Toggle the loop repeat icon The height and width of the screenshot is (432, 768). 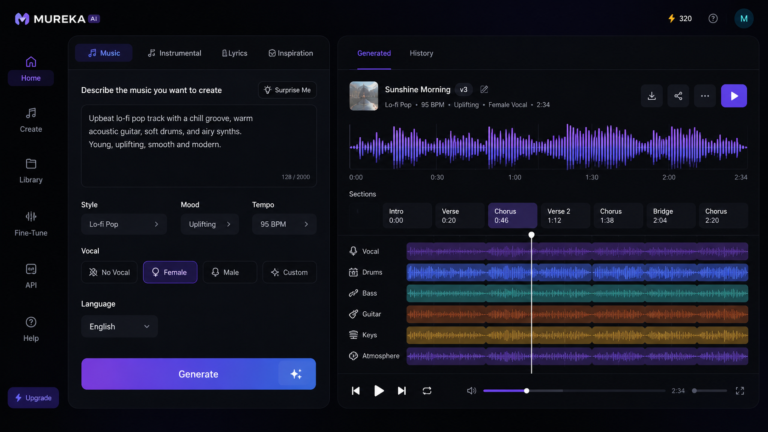pos(427,390)
